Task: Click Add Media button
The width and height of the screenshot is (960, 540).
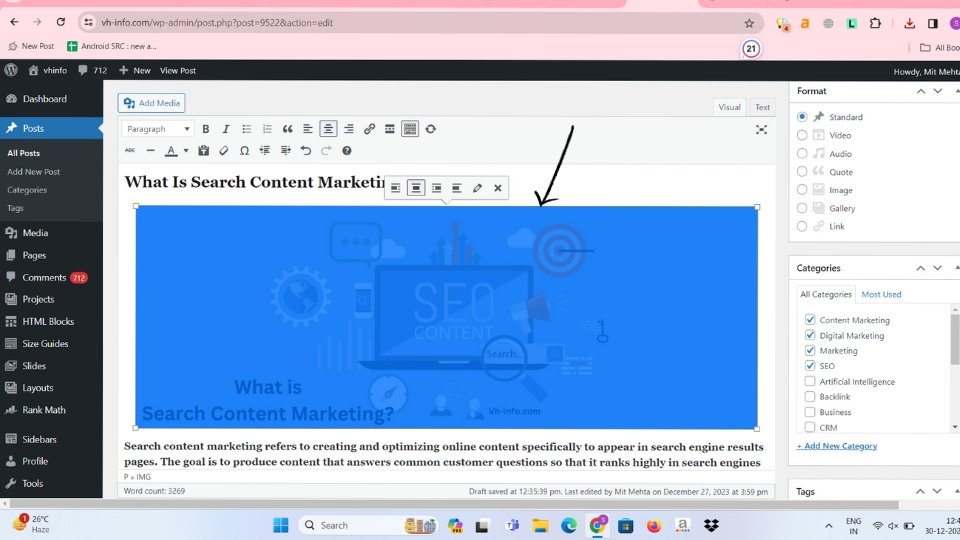Action: 151,103
